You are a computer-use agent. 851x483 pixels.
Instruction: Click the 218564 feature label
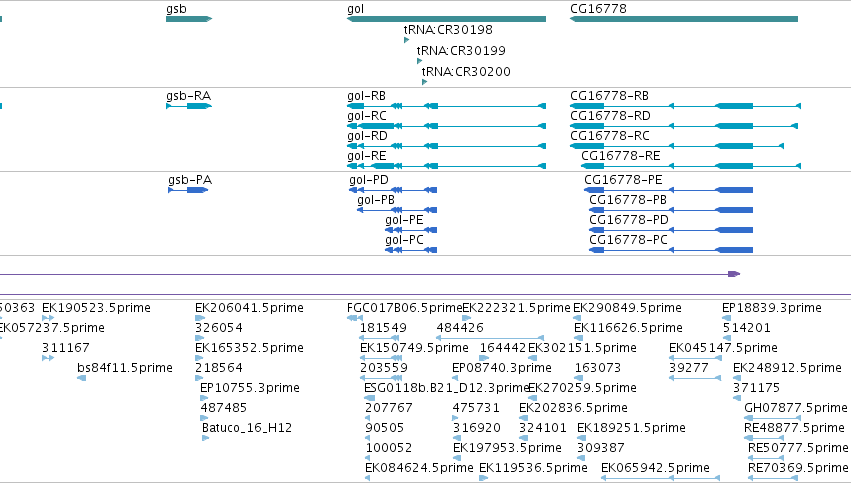click(x=219, y=368)
